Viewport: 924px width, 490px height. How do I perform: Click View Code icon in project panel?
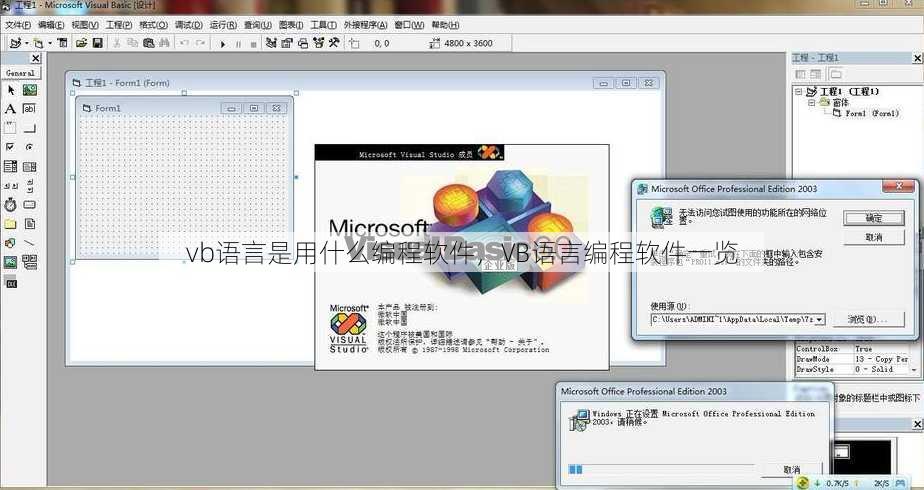point(800,74)
